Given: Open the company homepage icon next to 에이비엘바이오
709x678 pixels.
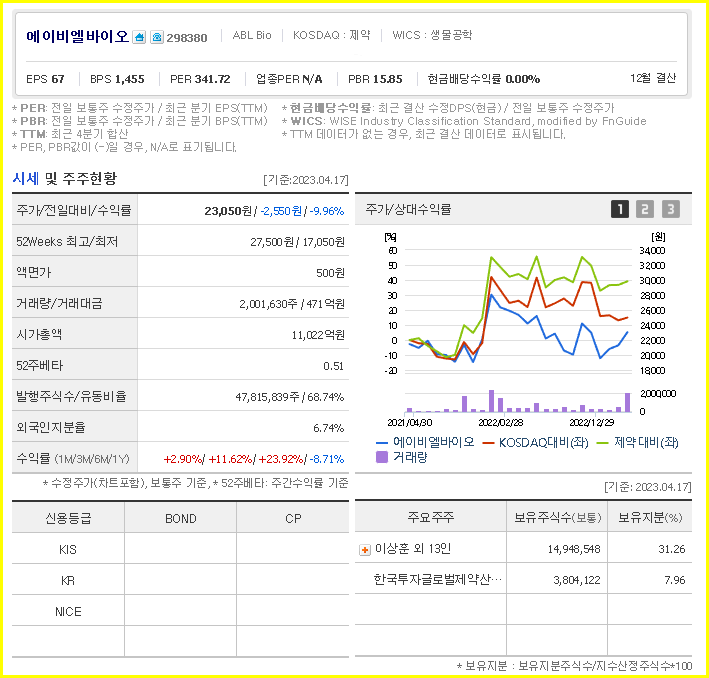Looking at the screenshot, I should (x=139, y=37).
